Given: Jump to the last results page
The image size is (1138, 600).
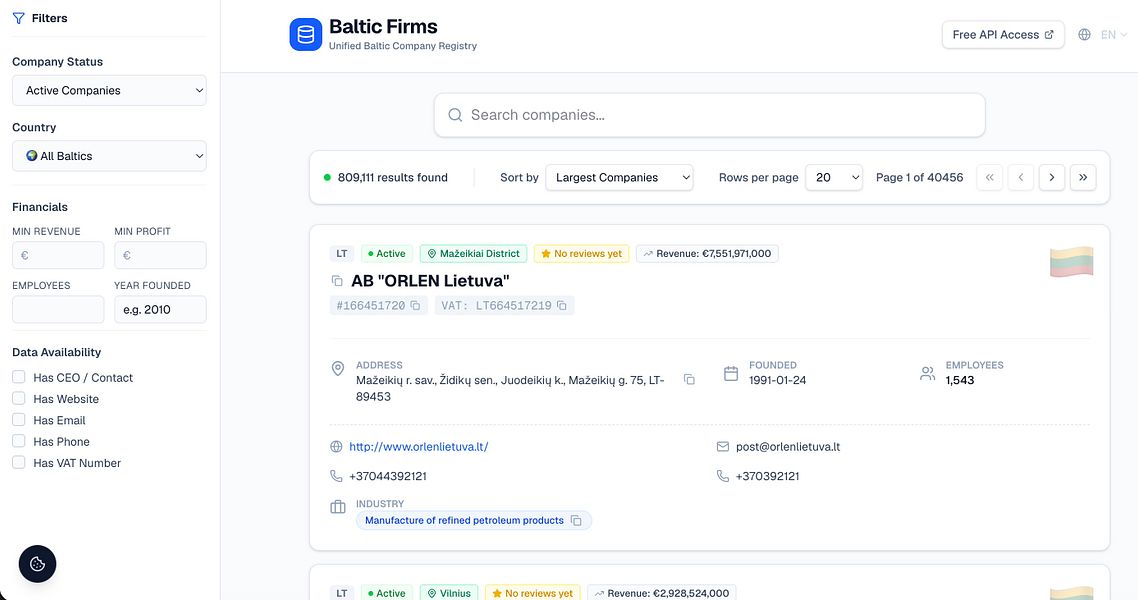Looking at the screenshot, I should coord(1083,177).
